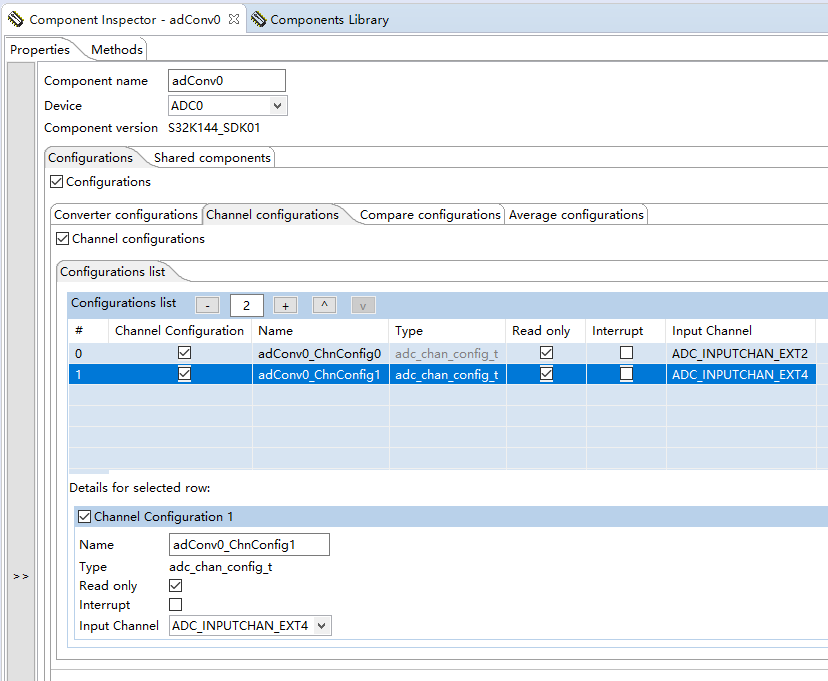Edit the Component name field adConv0
Viewport: 828px width, 681px height.
227,81
